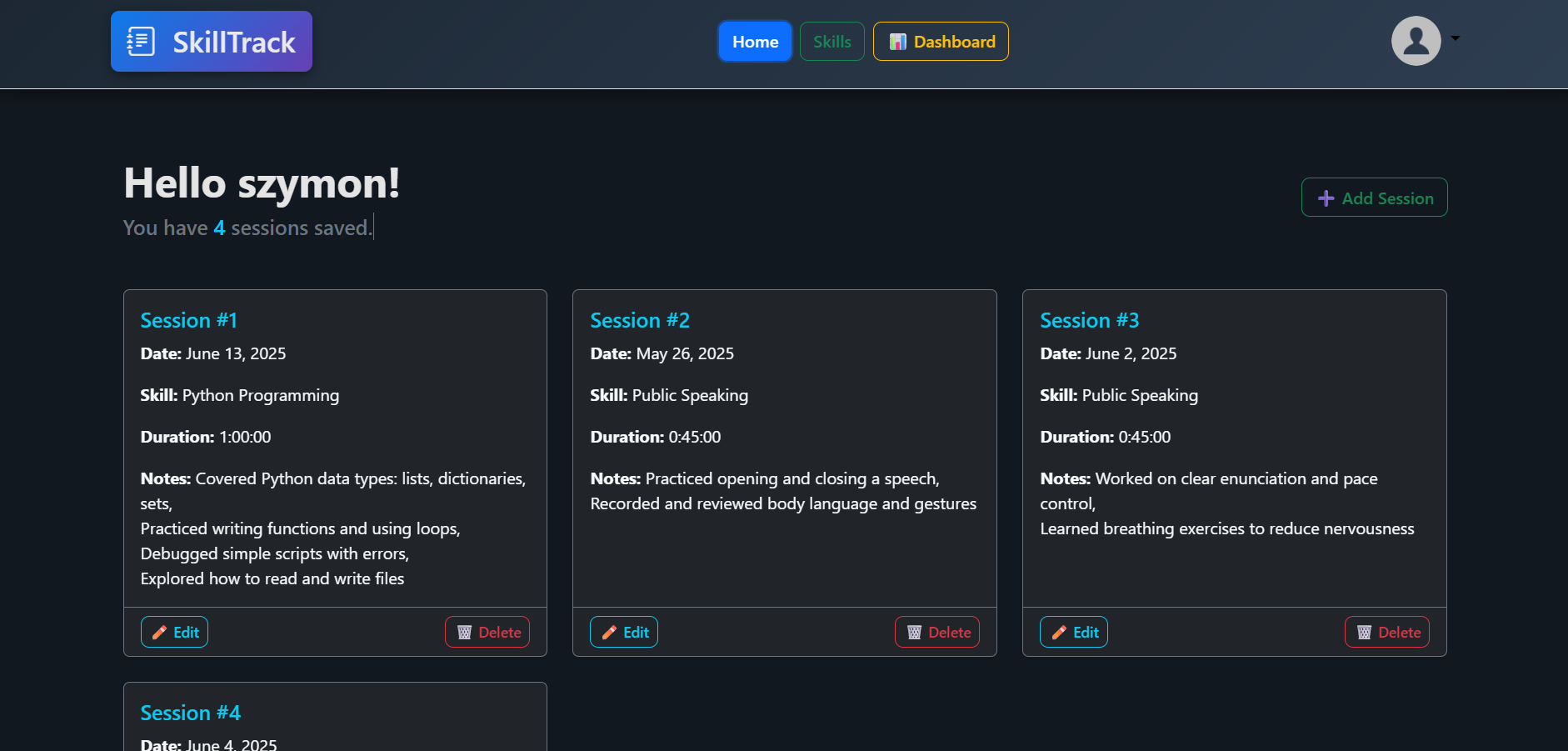Image resolution: width=1568 pixels, height=751 pixels.
Task: Click the Session #4 heading
Action: (x=190, y=713)
